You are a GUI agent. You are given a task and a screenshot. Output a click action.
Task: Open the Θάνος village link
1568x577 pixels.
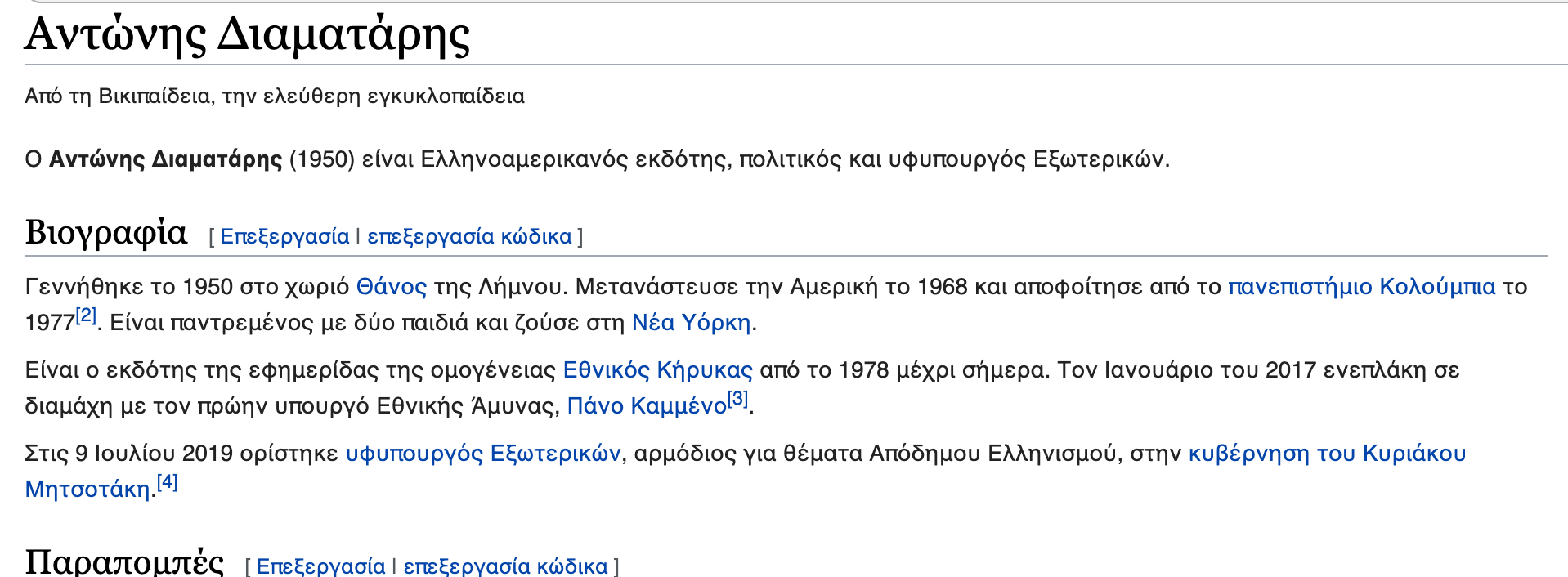[391, 287]
